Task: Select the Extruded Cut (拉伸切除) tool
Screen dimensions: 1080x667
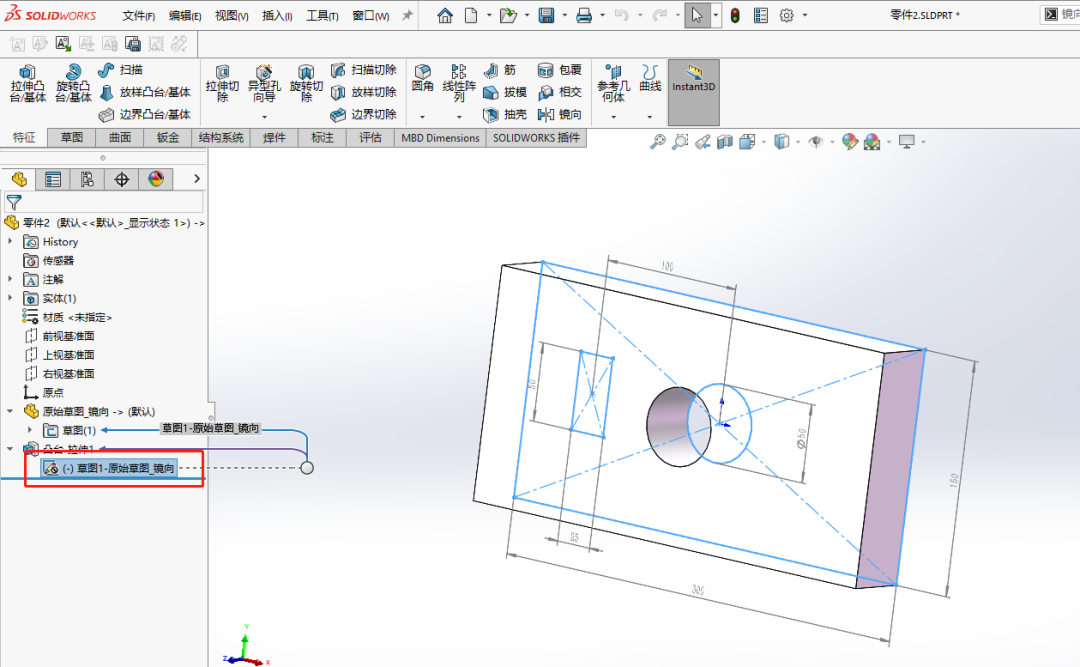Action: pos(222,83)
